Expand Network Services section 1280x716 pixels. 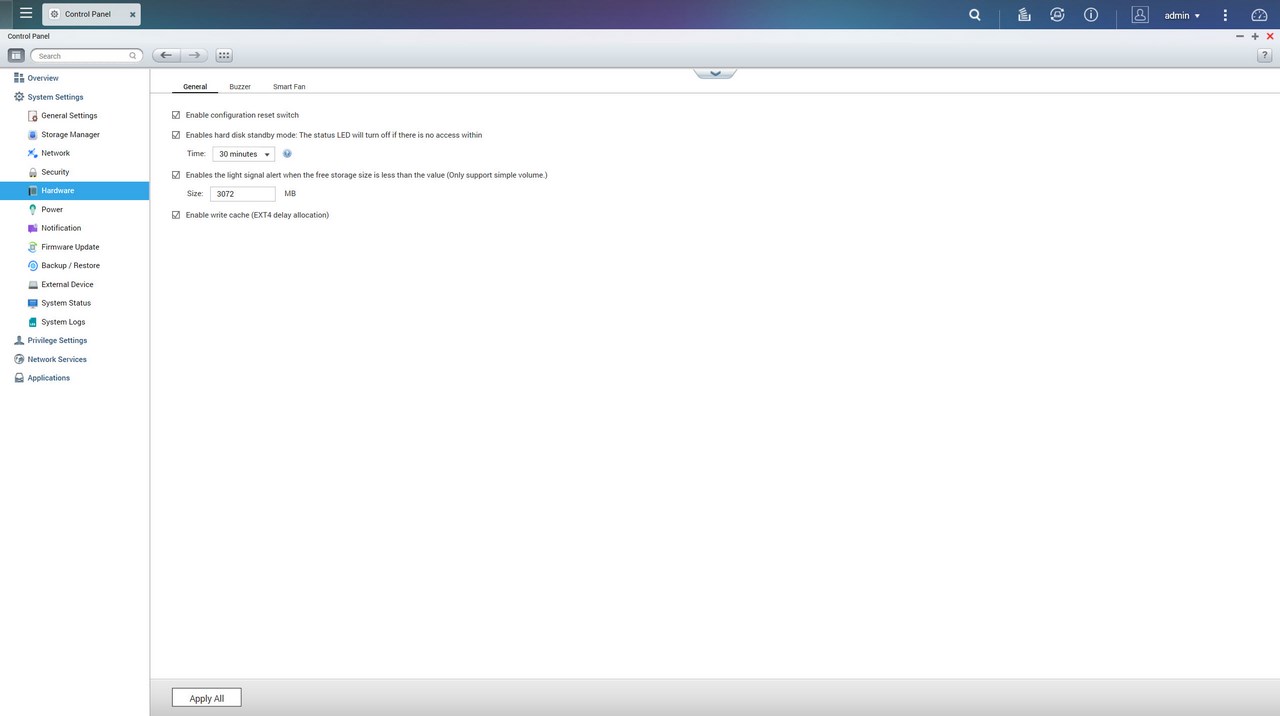[57, 359]
